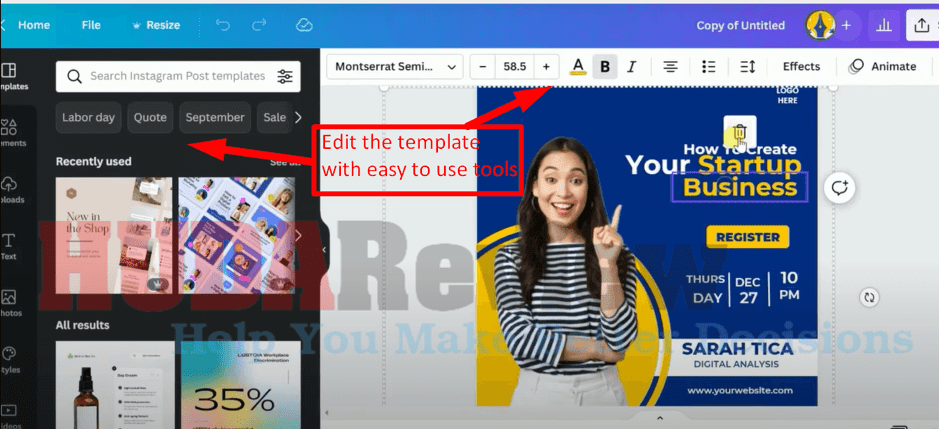Open the Effects panel
The width and height of the screenshot is (939, 429).
pos(801,67)
